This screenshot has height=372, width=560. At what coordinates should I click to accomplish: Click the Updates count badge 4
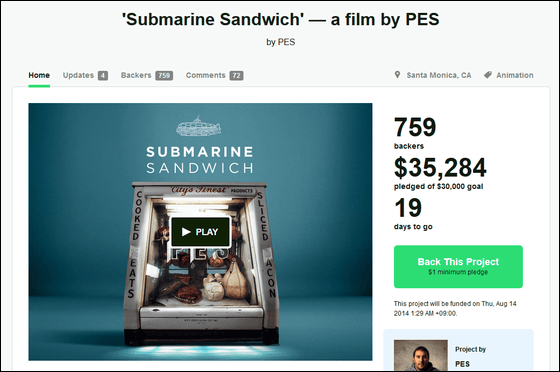pos(103,76)
